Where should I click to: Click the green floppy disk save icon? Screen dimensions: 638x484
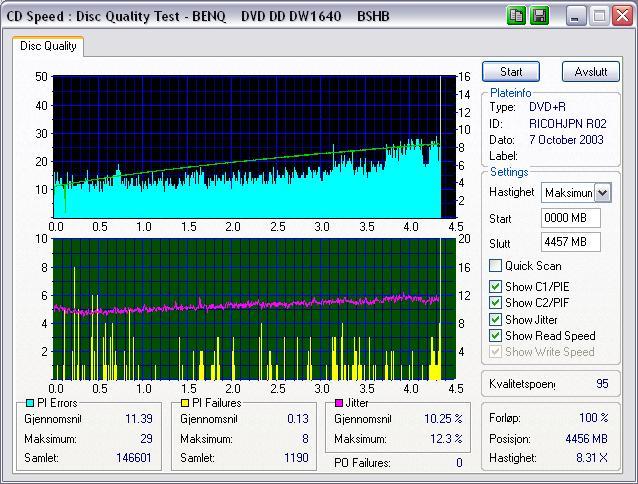(x=539, y=16)
